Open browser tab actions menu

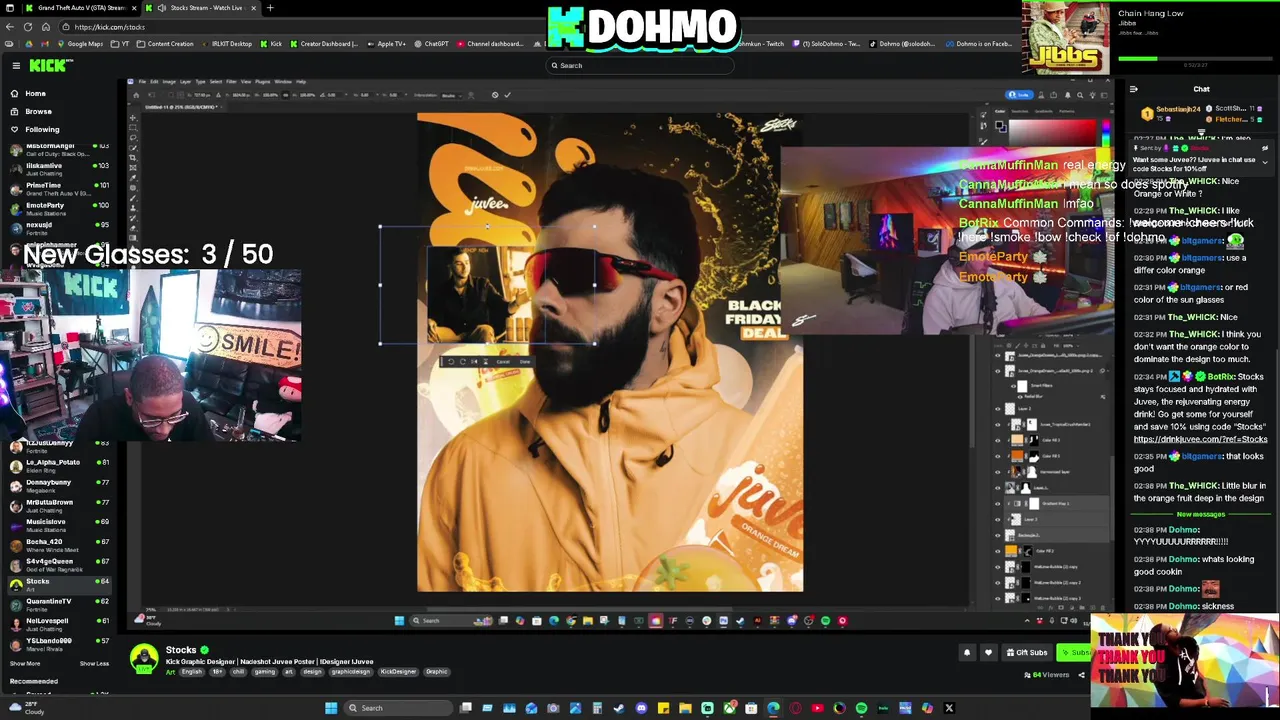tap(8, 8)
